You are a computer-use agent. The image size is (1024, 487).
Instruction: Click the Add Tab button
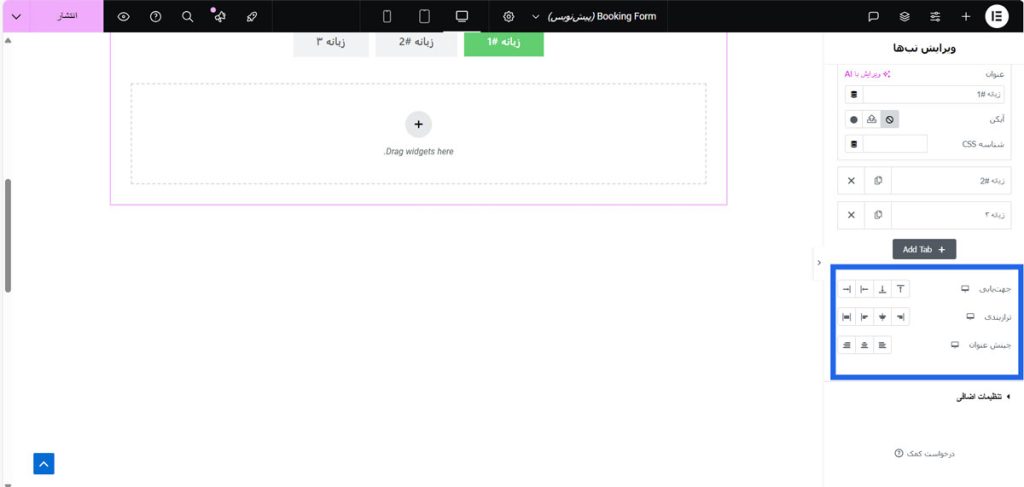pyautogui.click(x=924, y=249)
